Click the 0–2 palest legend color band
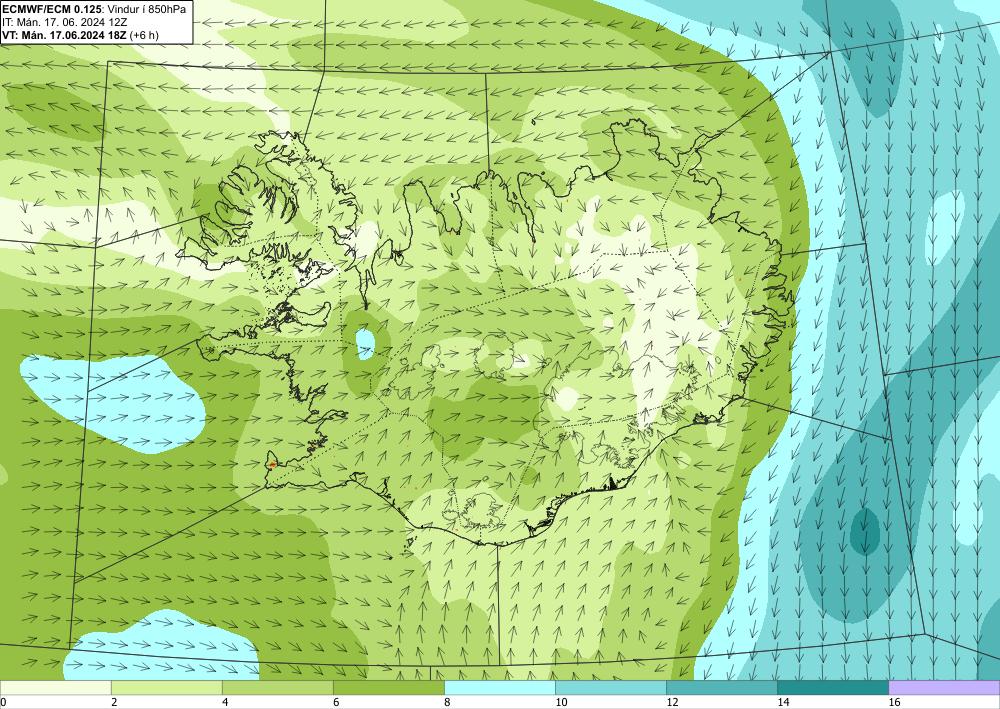Viewport: 1000px width, 709px height. click(x=55, y=687)
